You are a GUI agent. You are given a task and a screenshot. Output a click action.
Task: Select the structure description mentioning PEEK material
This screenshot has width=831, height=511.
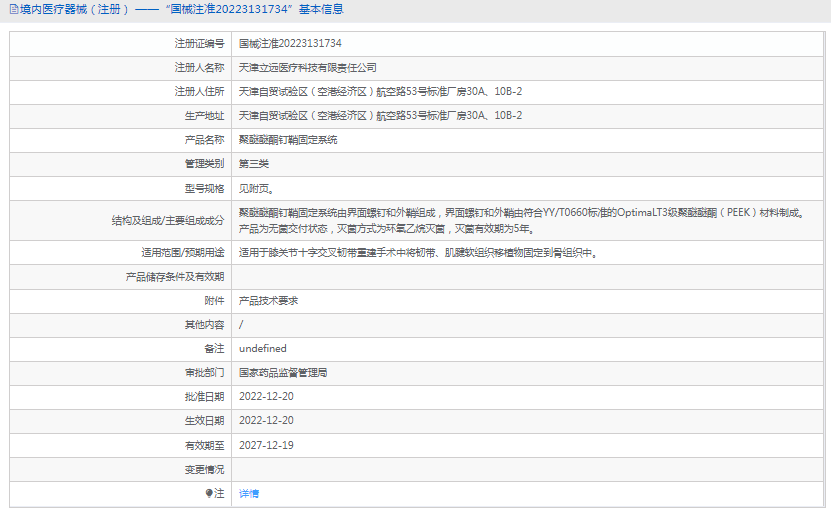(x=523, y=221)
